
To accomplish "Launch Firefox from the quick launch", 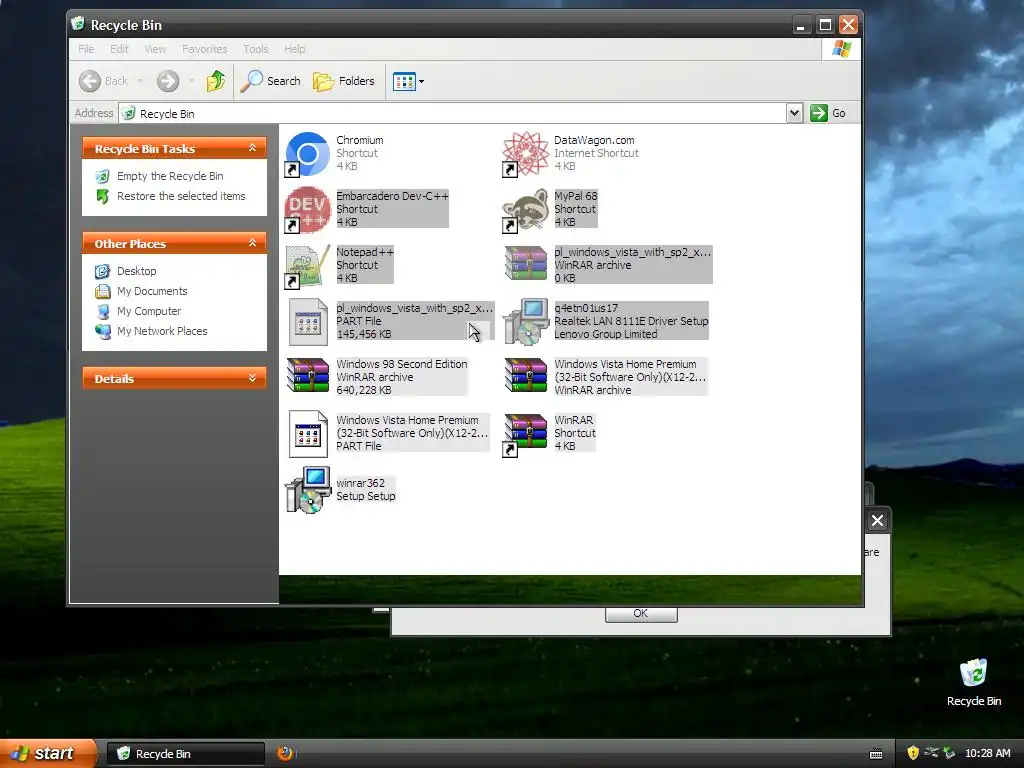I will pos(285,753).
